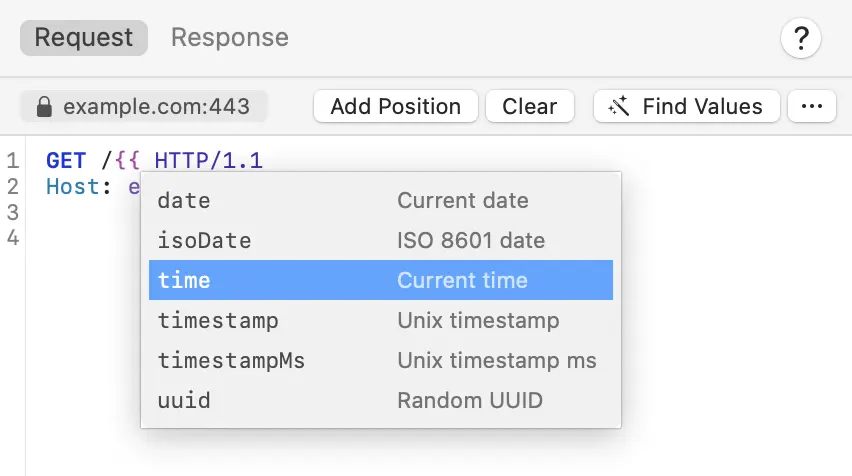Click the magic wand Find Values icon
Screen dimensions: 852x476
point(620,107)
